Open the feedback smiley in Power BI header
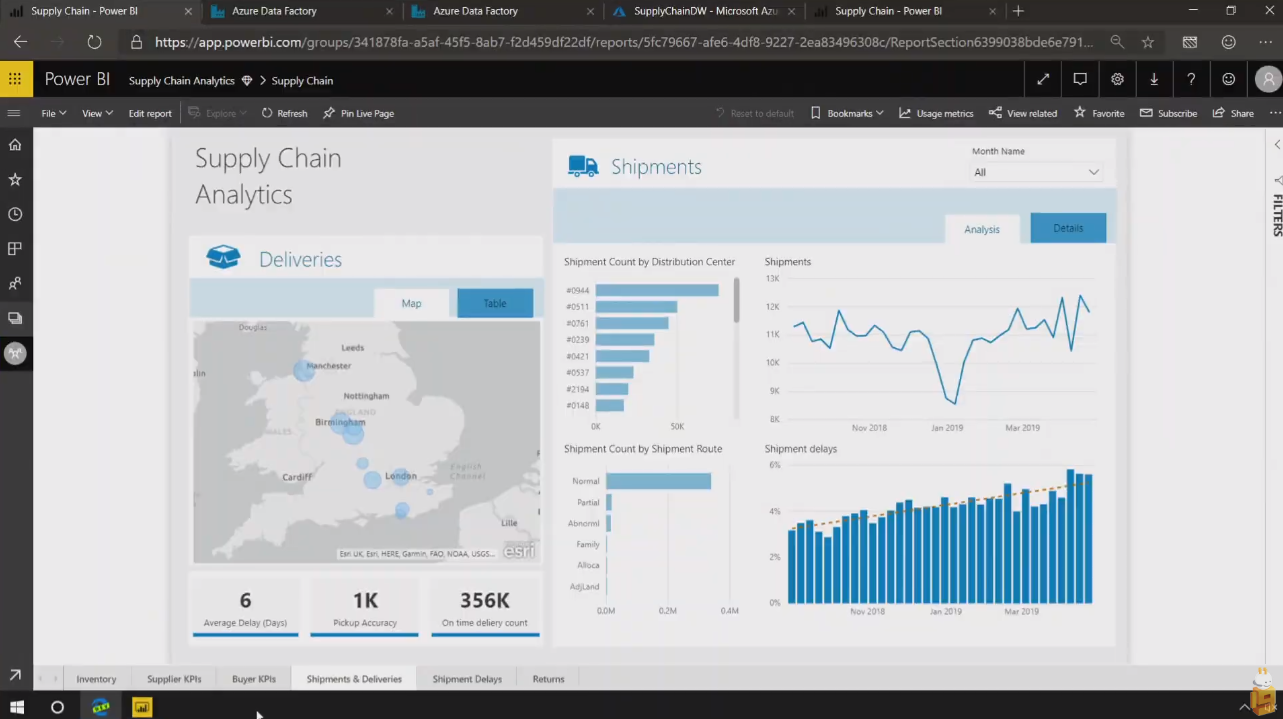Viewport: 1283px width, 719px height. (x=1228, y=80)
